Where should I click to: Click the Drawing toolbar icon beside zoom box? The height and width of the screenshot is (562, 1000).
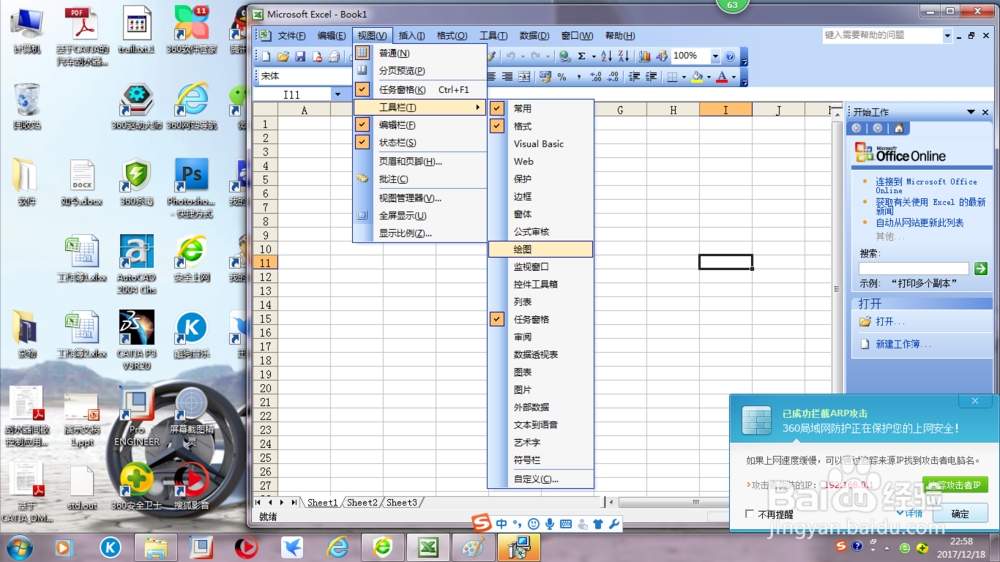click(661, 56)
